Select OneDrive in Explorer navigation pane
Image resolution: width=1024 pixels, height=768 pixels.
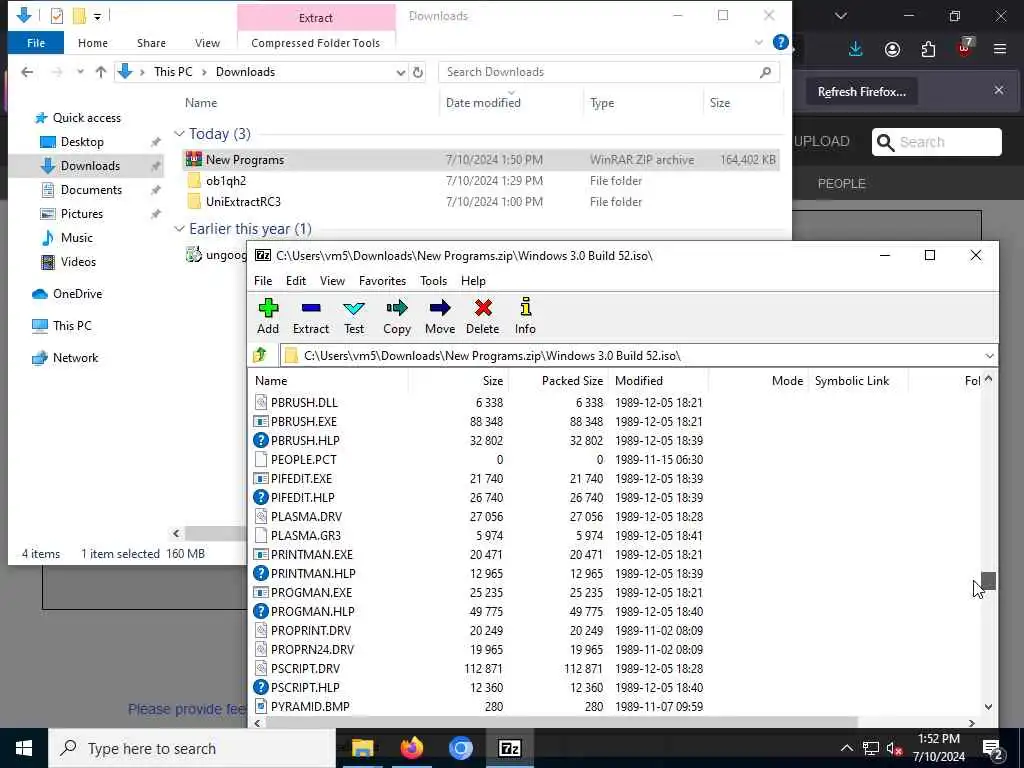point(77,294)
